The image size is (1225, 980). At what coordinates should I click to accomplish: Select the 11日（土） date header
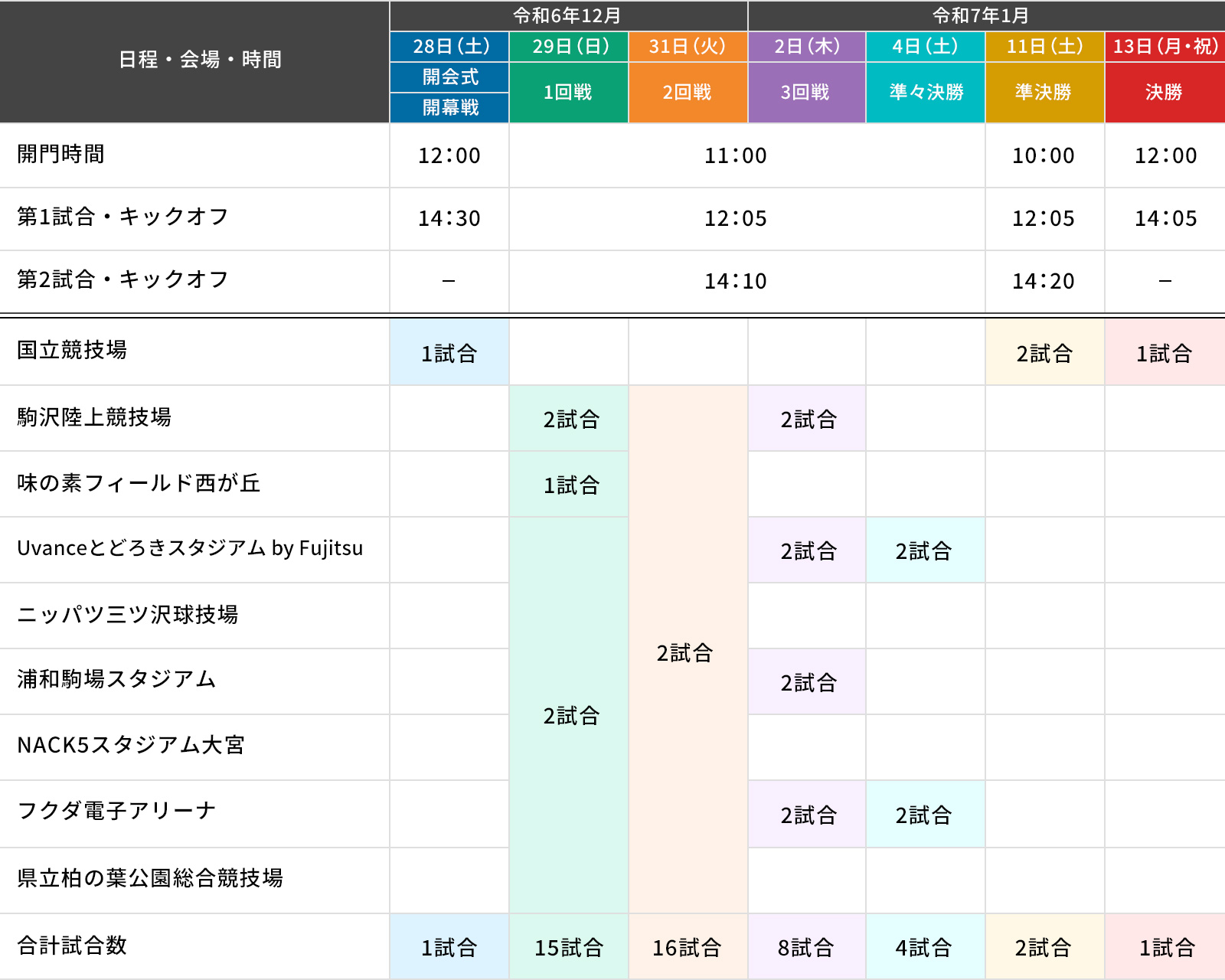pos(1044,46)
